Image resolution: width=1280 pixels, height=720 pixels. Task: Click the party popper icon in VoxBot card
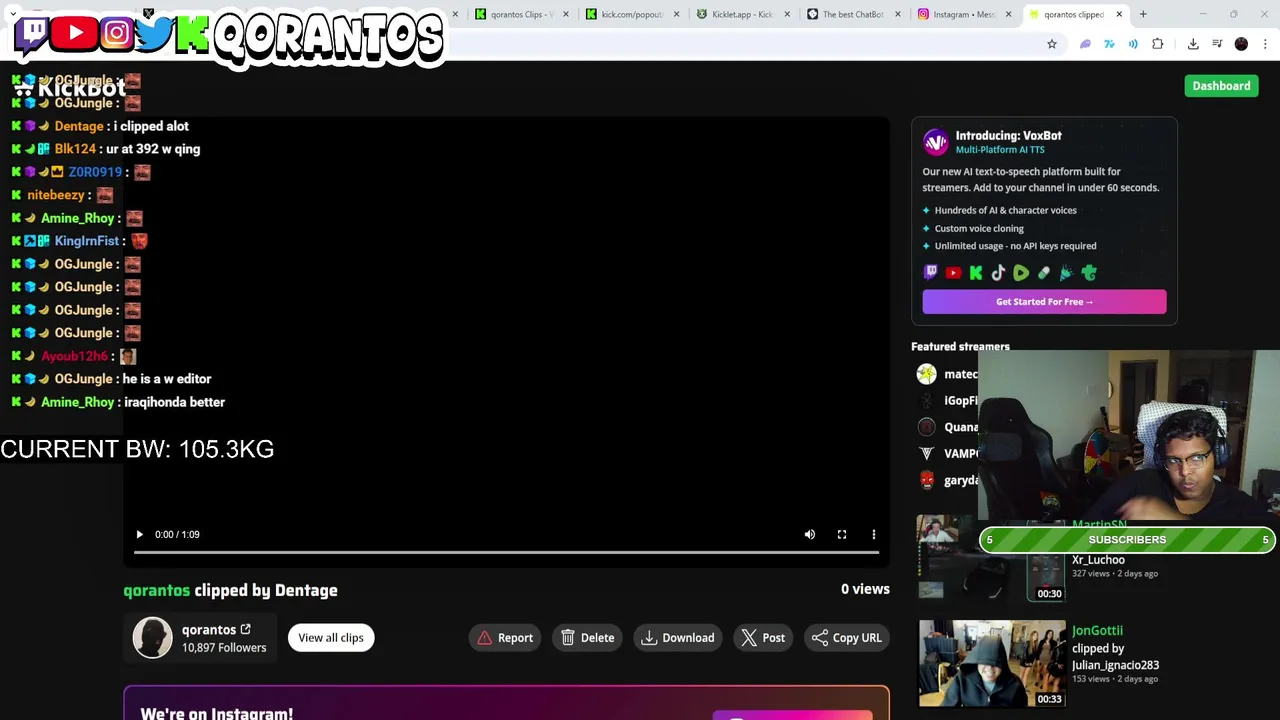click(1066, 273)
